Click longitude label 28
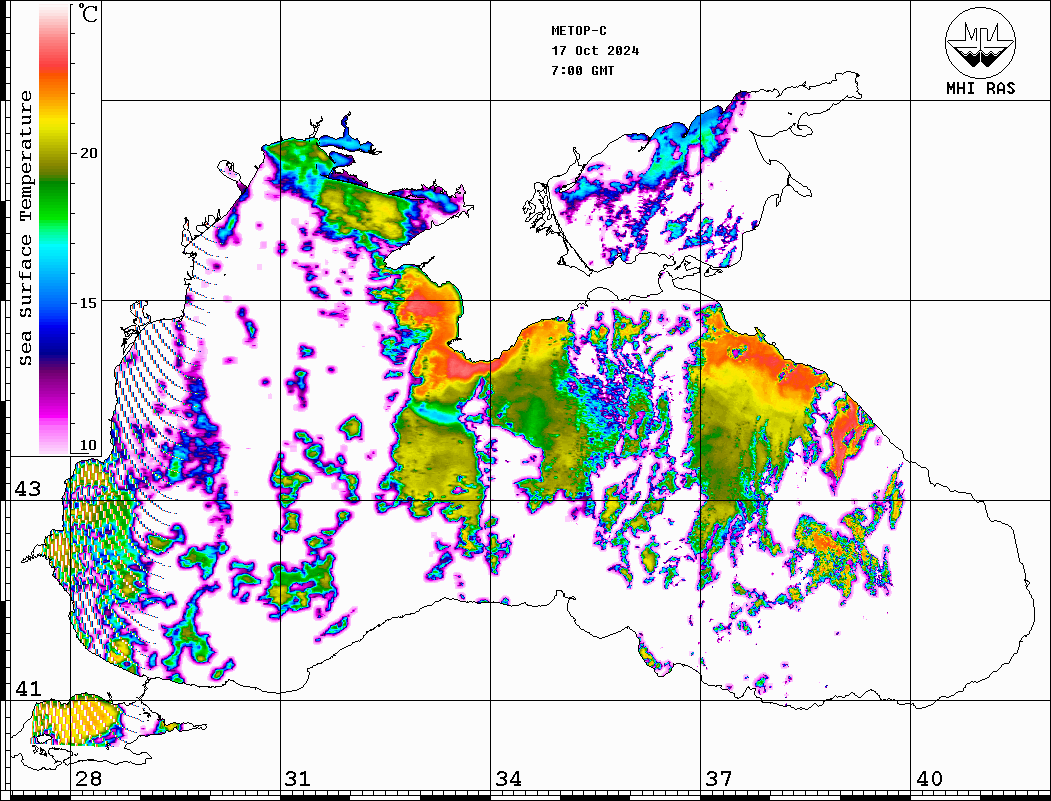This screenshot has width=1051, height=801. (x=88, y=779)
